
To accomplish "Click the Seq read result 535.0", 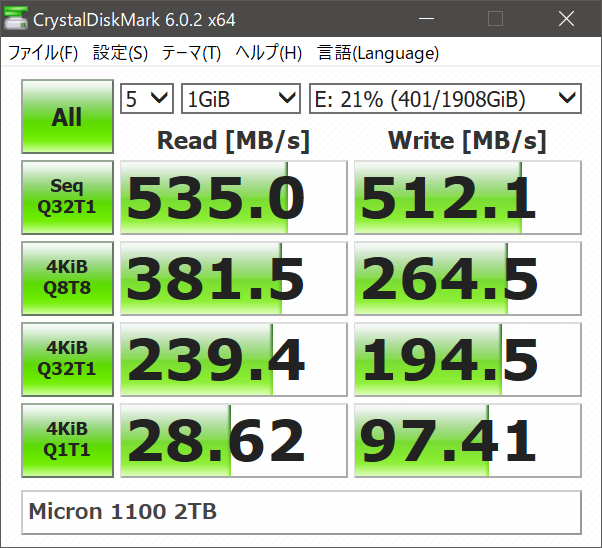I will click(234, 197).
